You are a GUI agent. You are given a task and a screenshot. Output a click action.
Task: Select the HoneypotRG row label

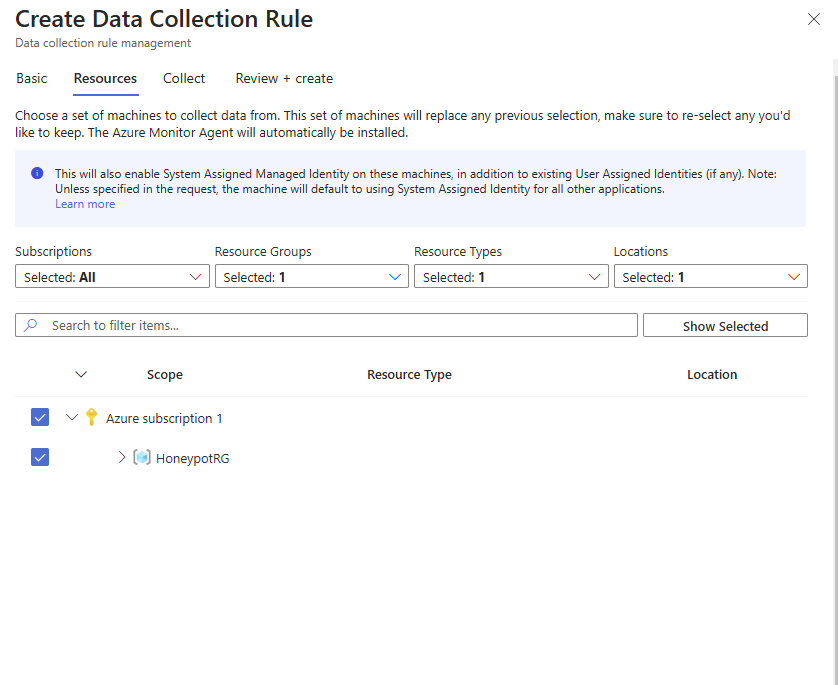[x=192, y=458]
